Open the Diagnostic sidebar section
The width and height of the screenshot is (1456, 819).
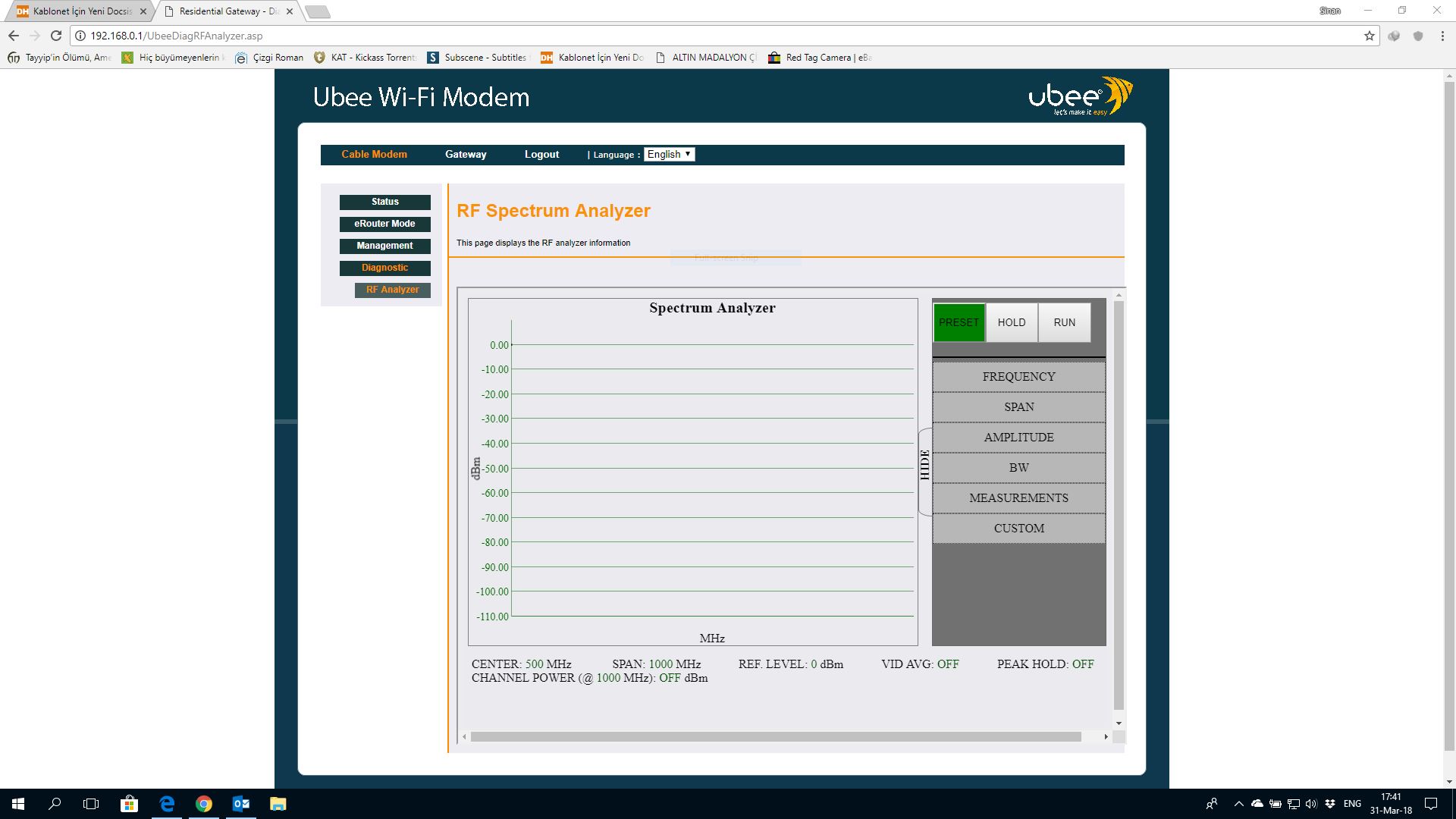point(385,268)
